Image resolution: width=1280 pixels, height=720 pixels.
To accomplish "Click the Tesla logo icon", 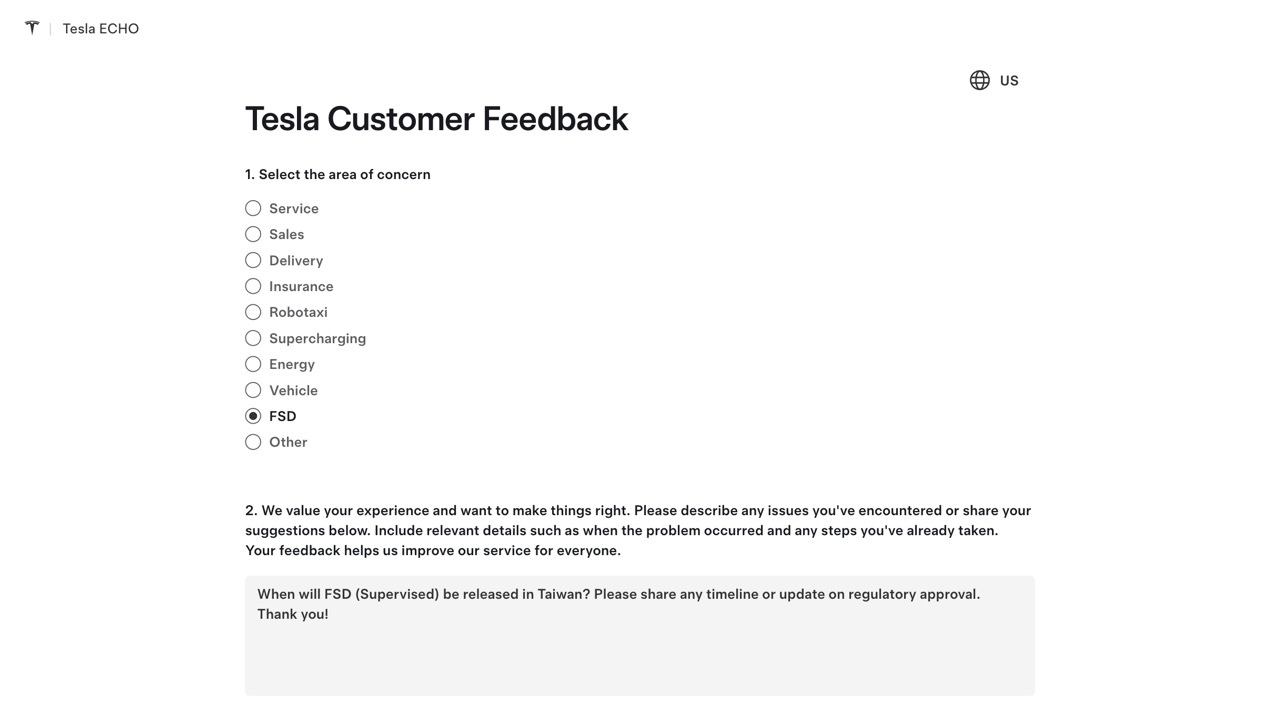I will (x=32, y=28).
